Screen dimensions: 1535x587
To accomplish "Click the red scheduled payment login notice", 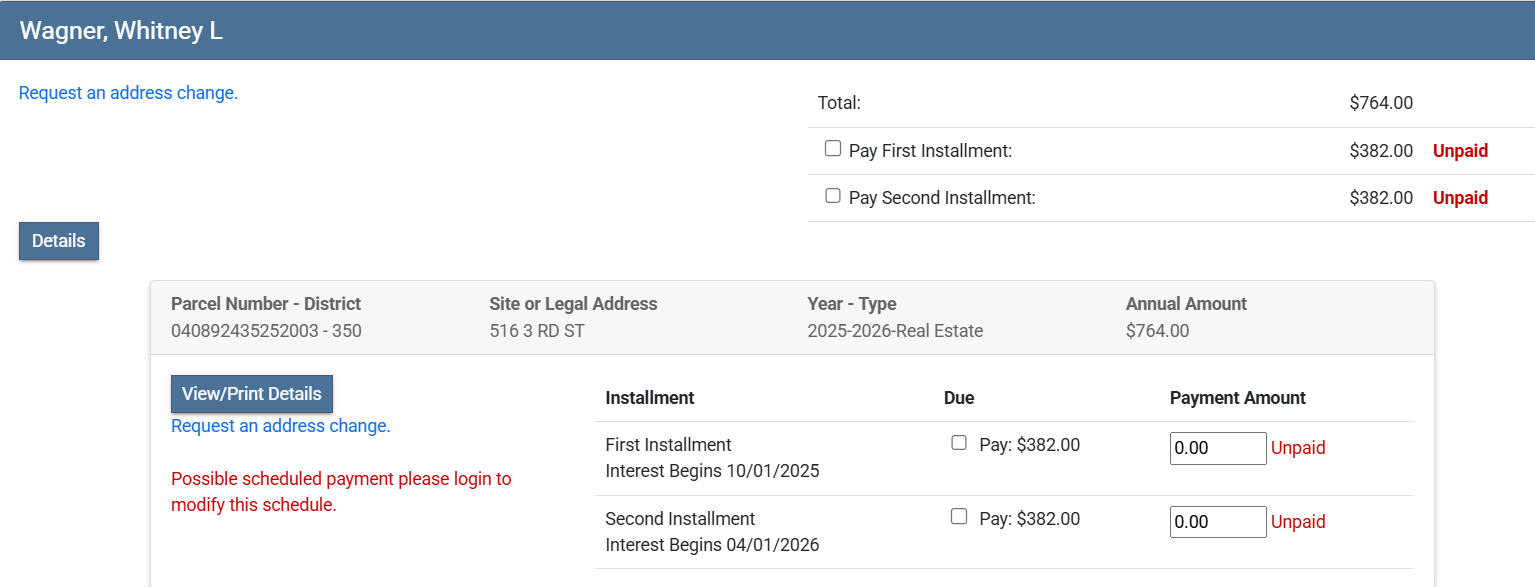I will point(341,492).
